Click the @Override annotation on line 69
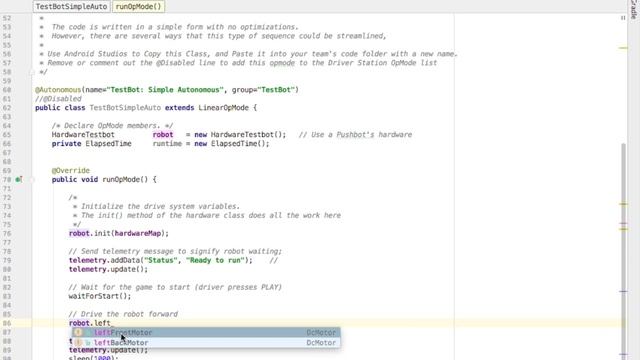This screenshot has height=360, width=640. (71, 171)
